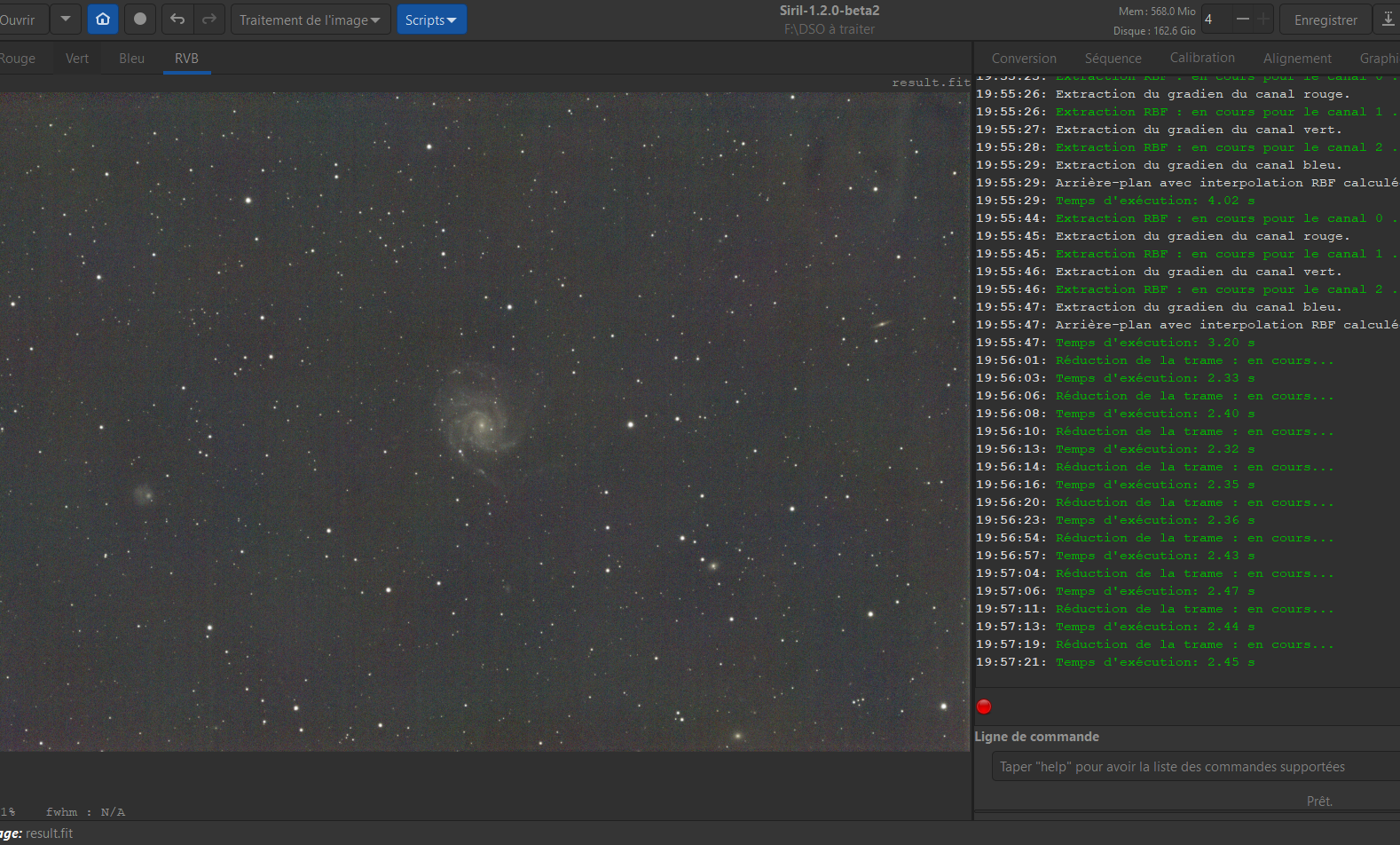
Task: Decrease thread count with minus button
Action: click(x=1242, y=19)
